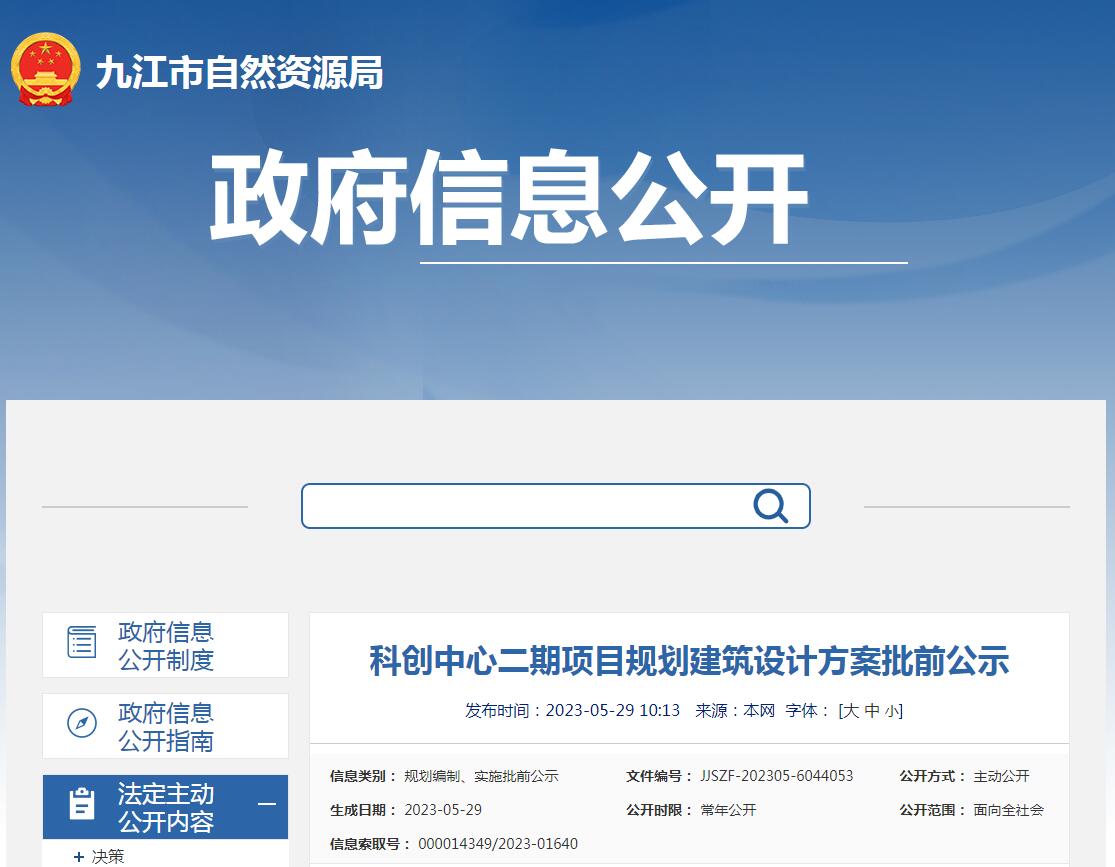Set font size to 小 (small)
1115x867 pixels.
[x=891, y=711]
